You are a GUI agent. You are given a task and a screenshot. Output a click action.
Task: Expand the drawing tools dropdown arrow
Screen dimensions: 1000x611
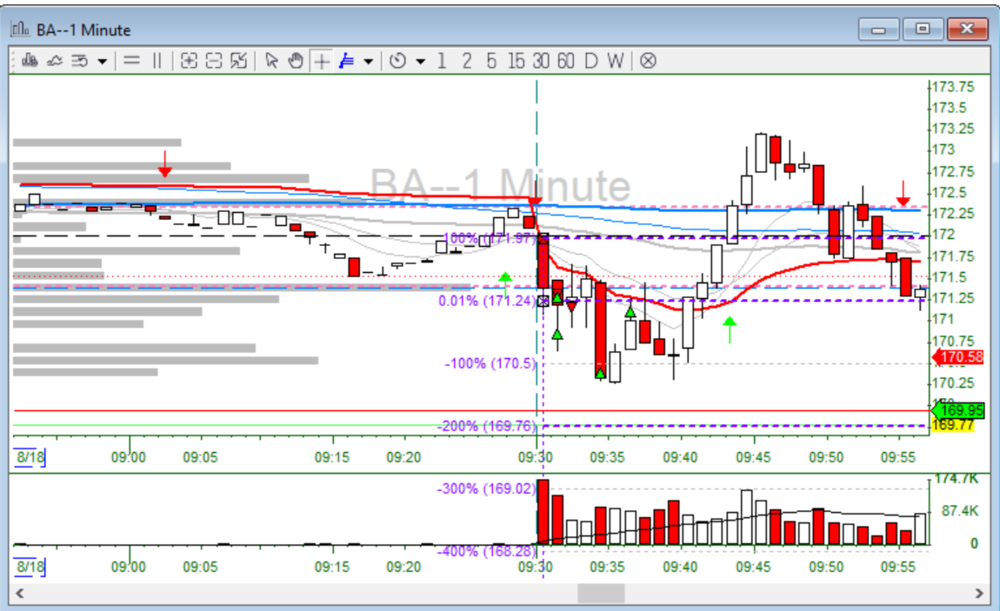click(x=368, y=62)
